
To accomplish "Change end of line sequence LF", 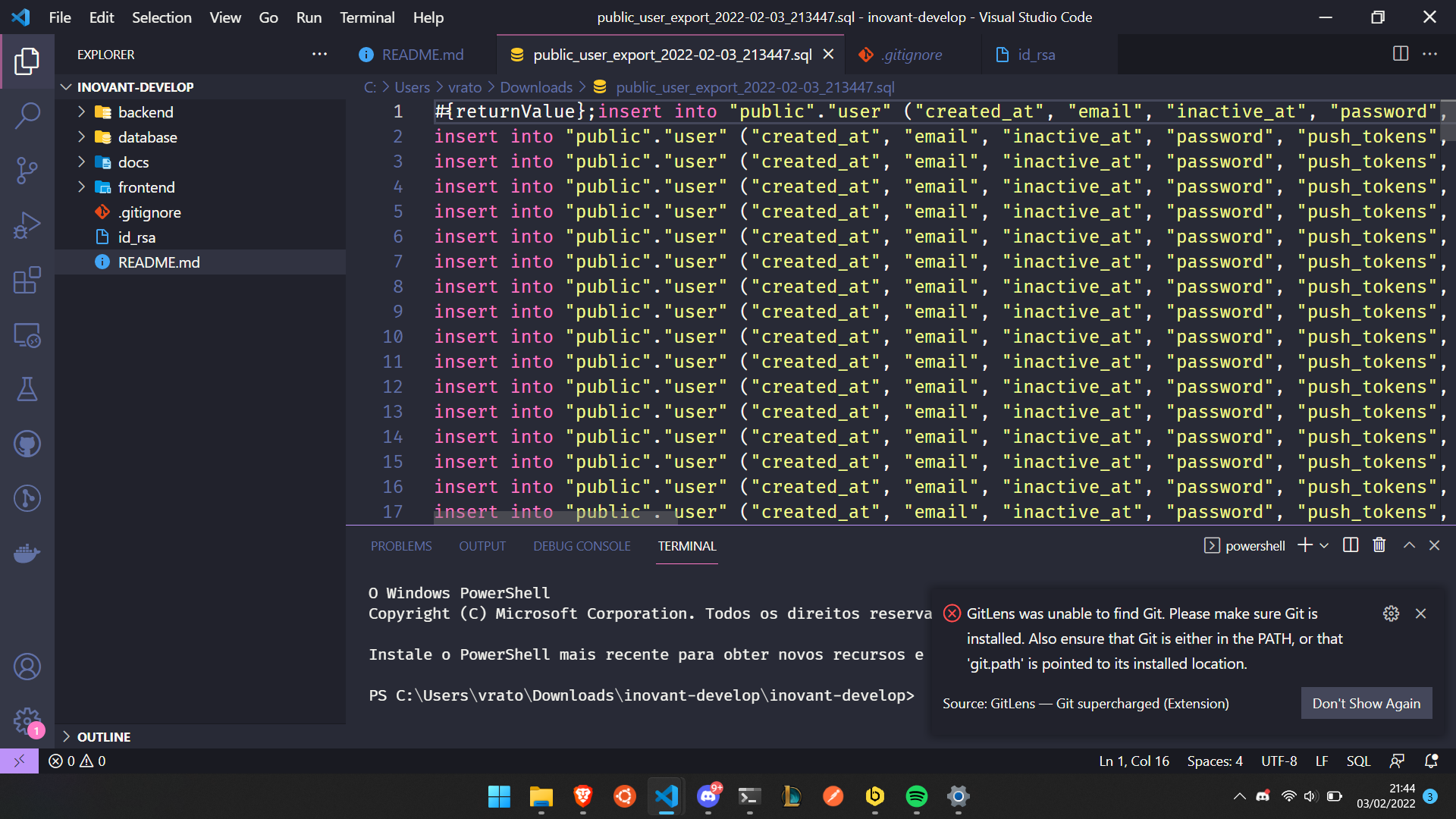I will pos(1322,761).
